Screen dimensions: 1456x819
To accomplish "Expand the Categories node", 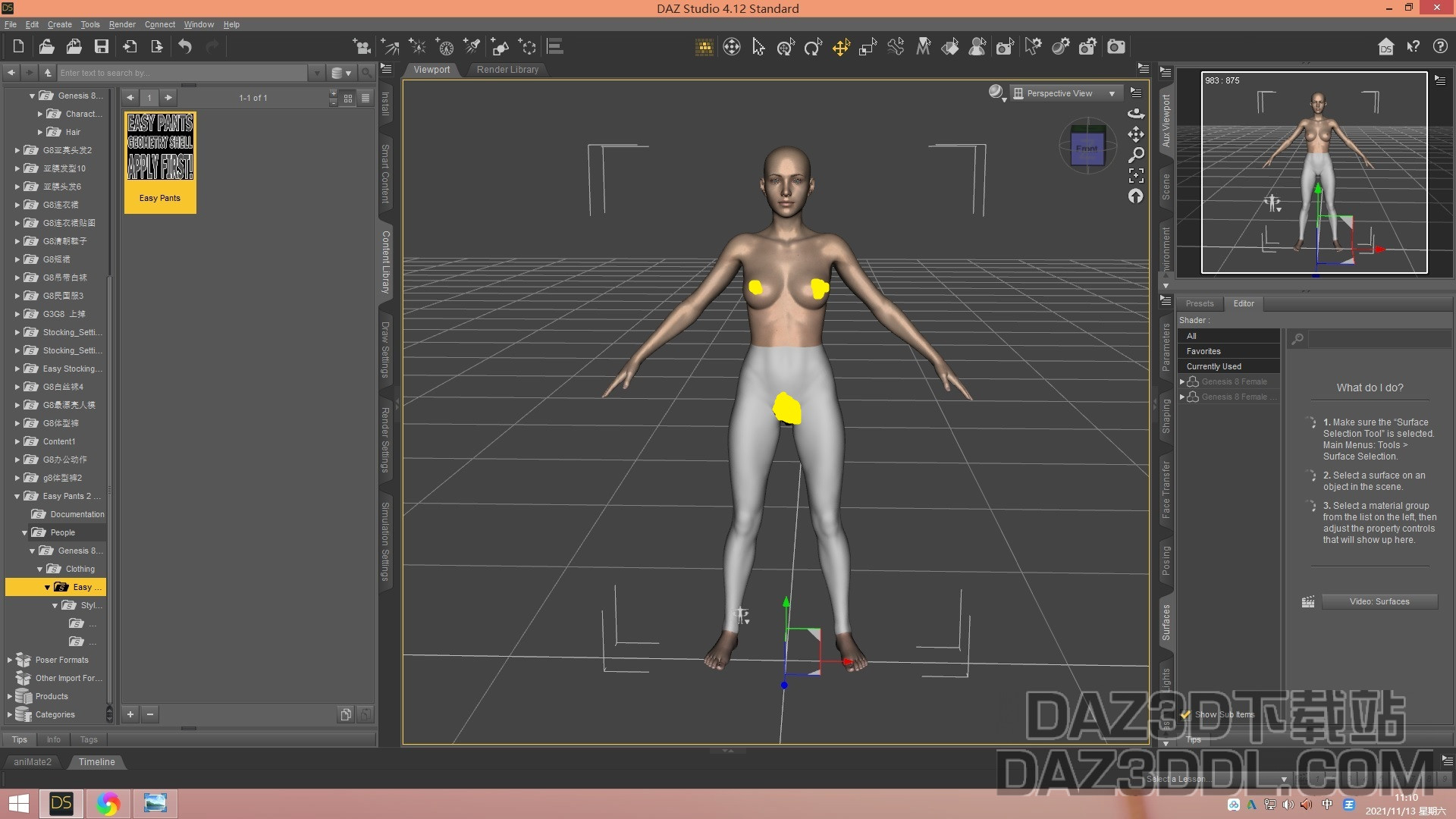I will (9, 714).
